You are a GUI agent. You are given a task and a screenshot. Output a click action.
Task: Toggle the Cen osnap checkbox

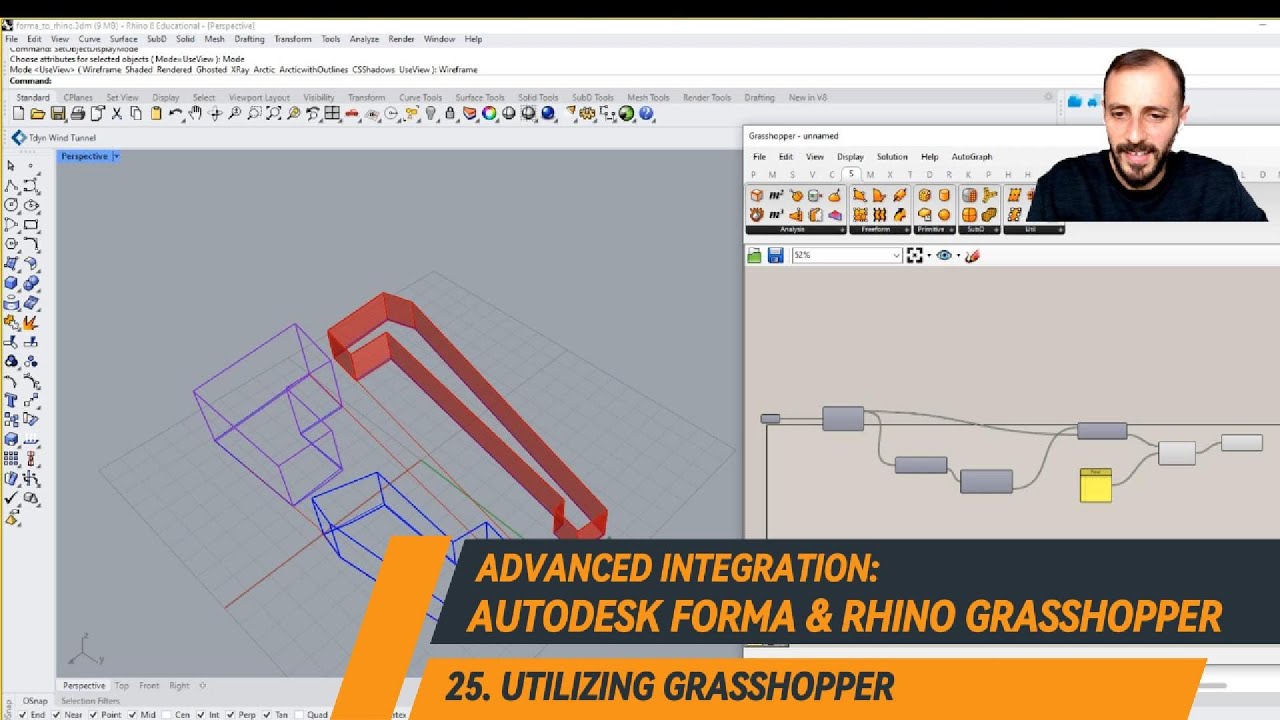pyautogui.click(x=167, y=715)
